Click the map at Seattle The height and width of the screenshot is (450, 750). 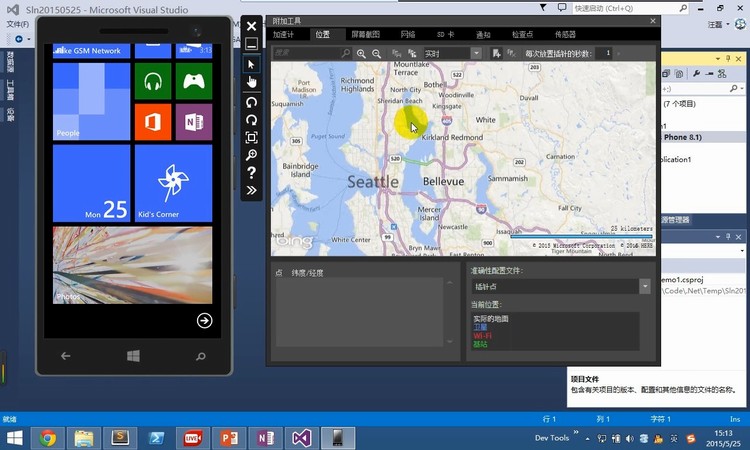click(373, 182)
